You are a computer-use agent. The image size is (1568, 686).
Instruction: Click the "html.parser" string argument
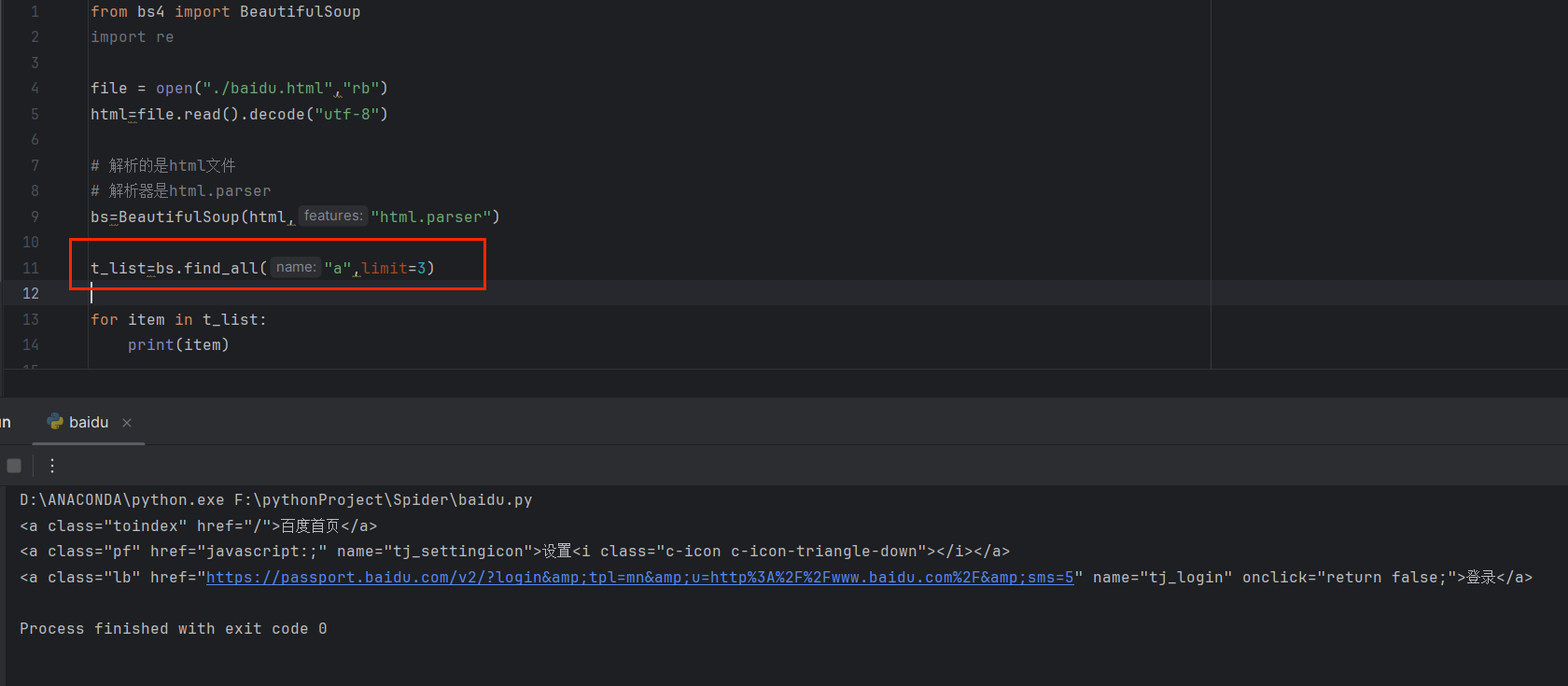tap(431, 217)
